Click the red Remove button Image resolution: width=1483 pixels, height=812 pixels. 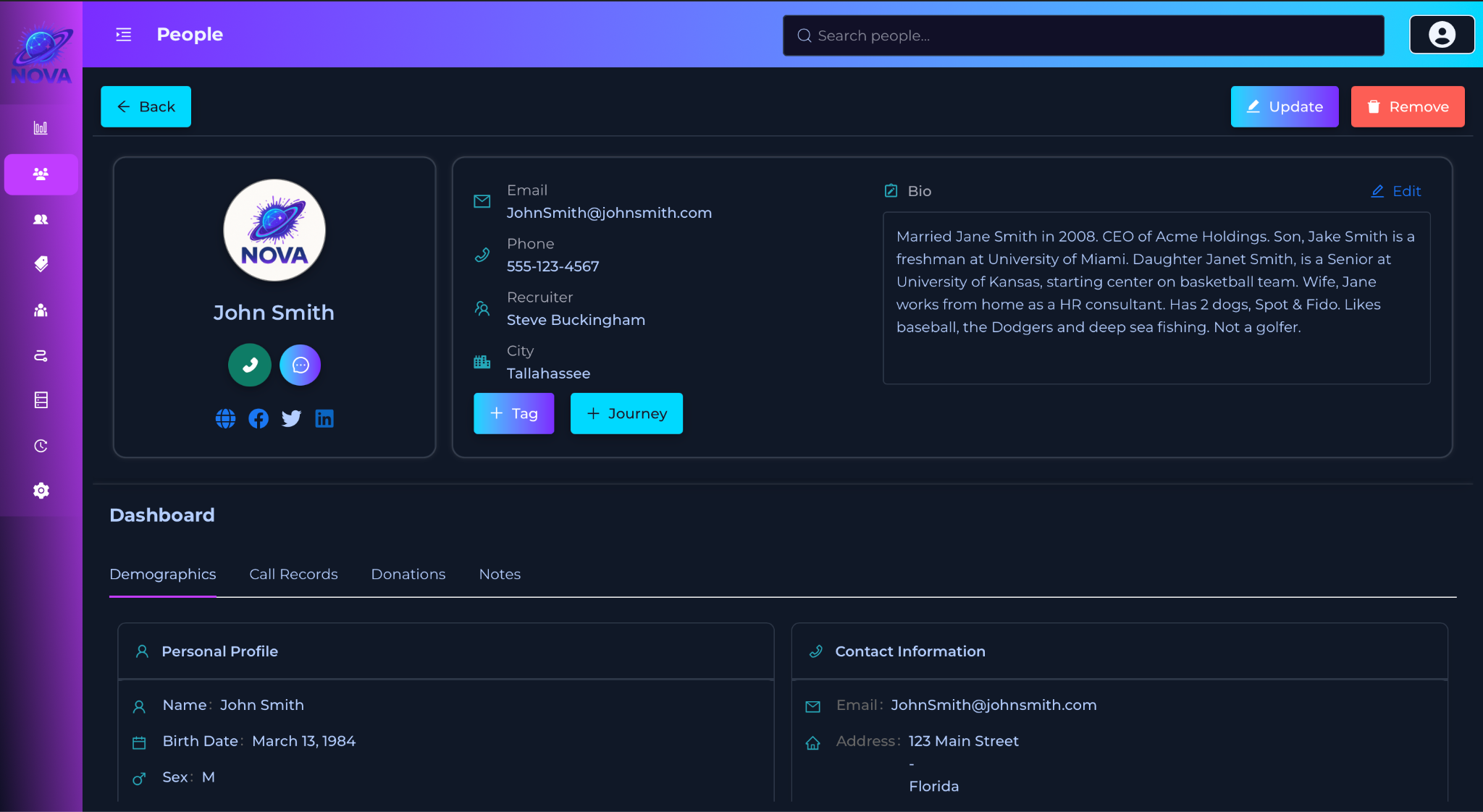pos(1407,106)
